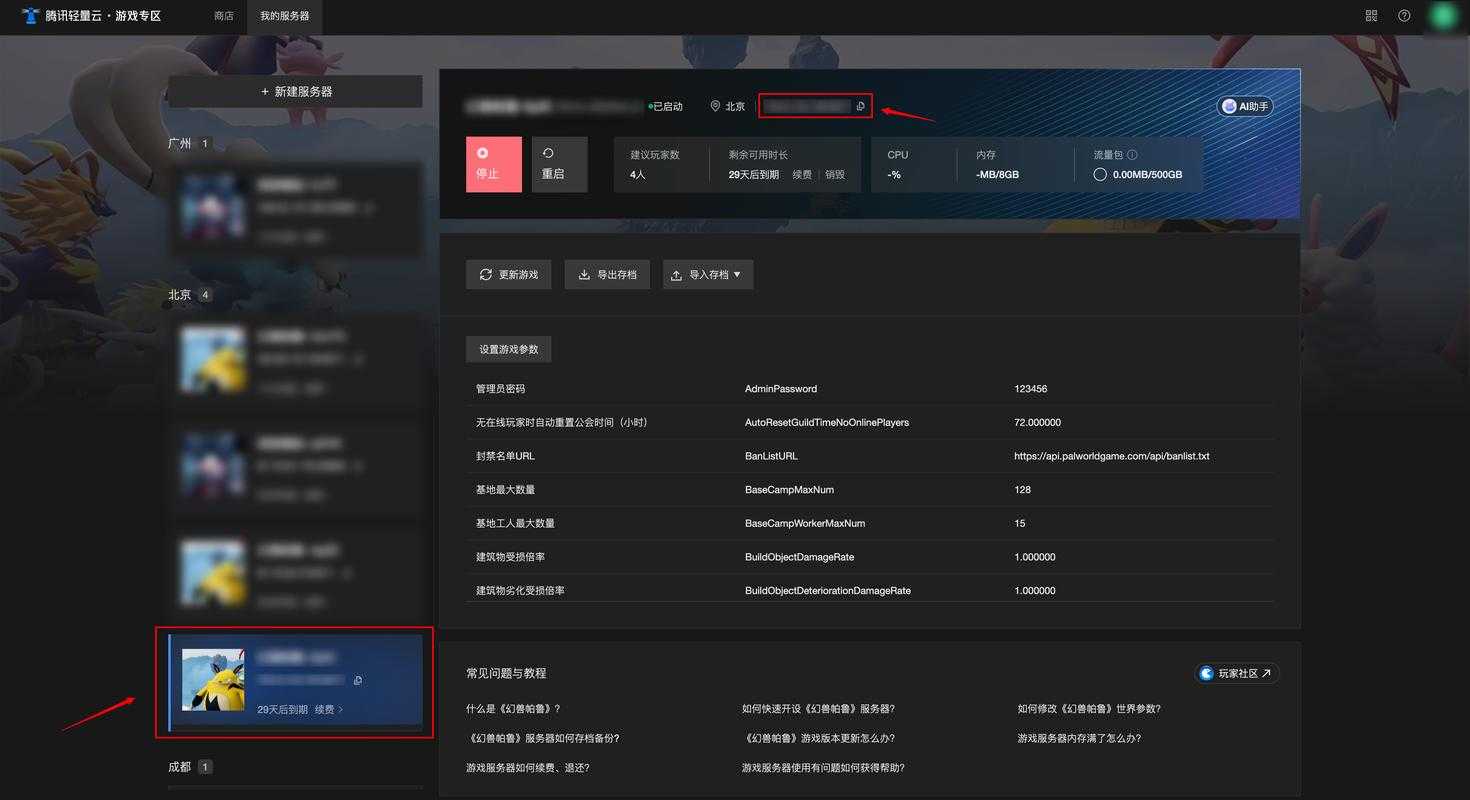The image size is (1470, 800).
Task: Click the BuildObjectDamageRate parameter name
Action: [x=799, y=557]
